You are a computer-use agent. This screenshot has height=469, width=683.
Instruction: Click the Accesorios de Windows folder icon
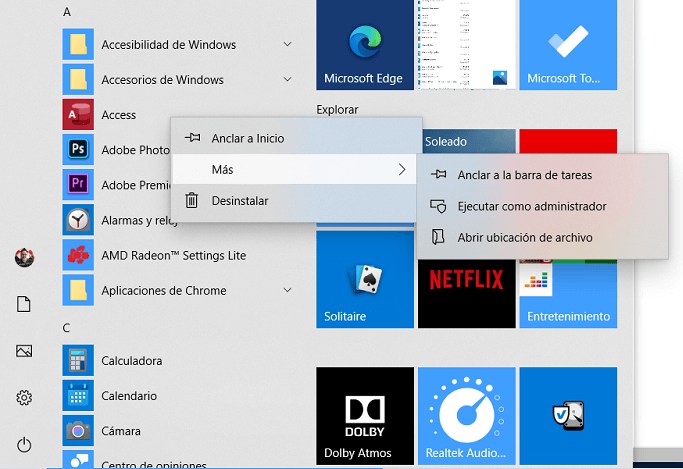78,79
